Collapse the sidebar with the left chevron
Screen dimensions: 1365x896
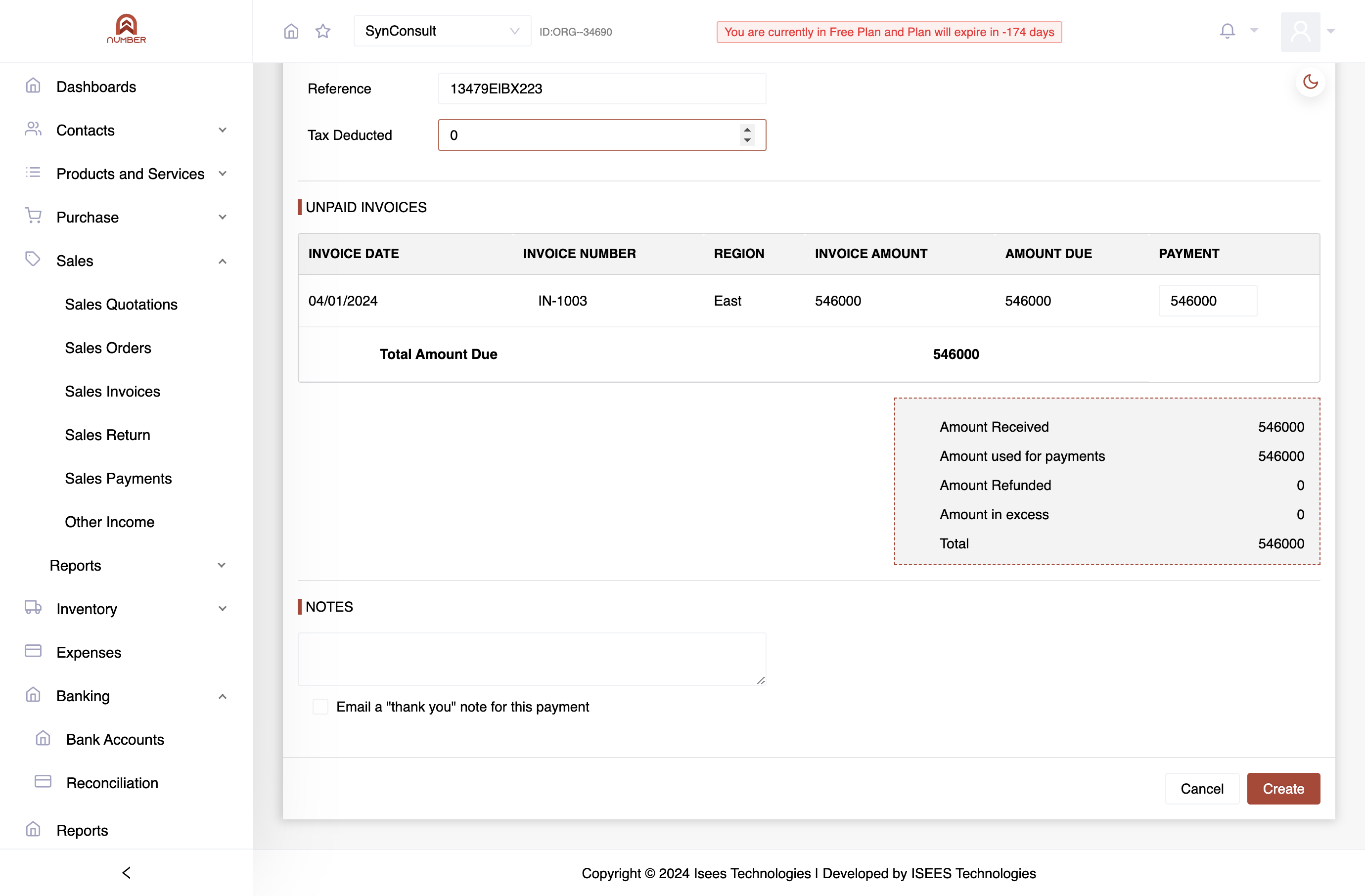coord(127,873)
